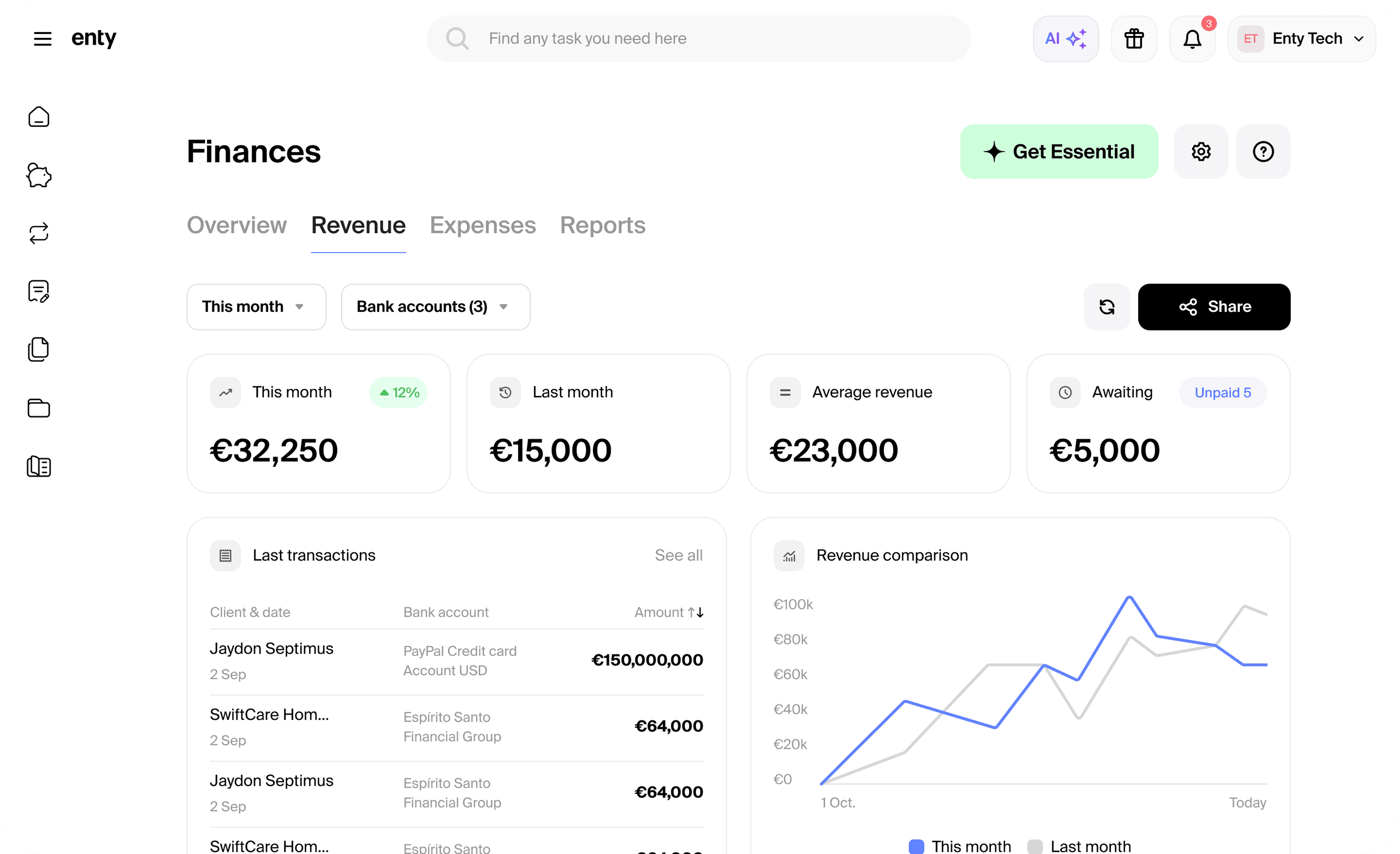Expand the This month period dropdown
The height and width of the screenshot is (854, 1400).
(x=256, y=307)
